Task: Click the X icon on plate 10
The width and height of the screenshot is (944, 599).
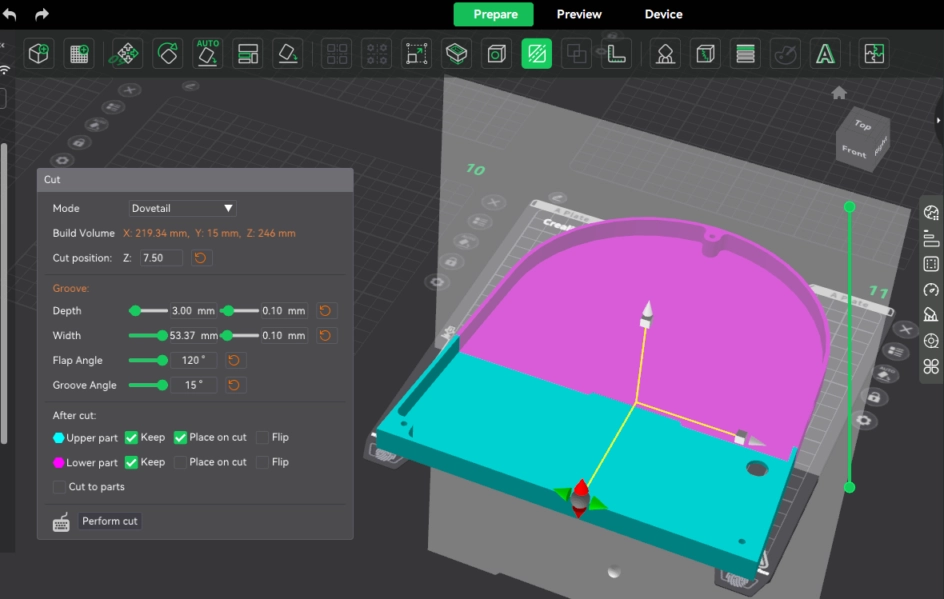Action: tap(494, 202)
